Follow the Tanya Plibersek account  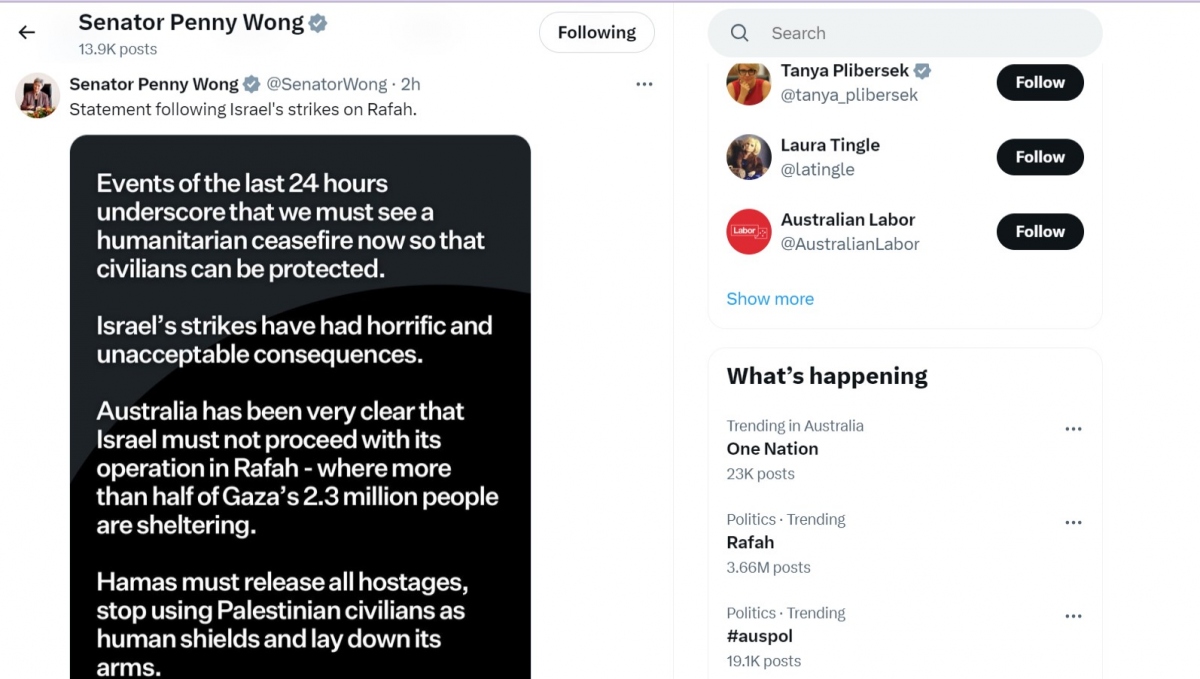pos(1039,82)
